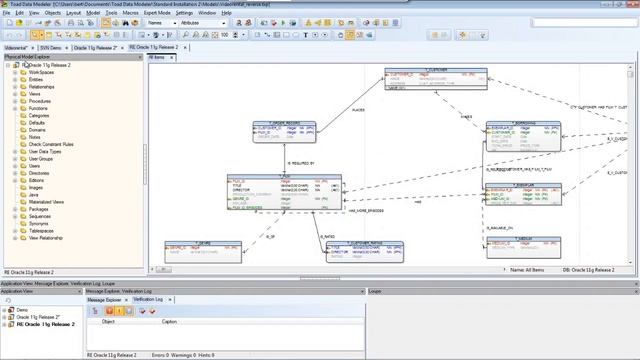Expand the Entities folder node
The height and width of the screenshot is (360, 640).
[15, 80]
